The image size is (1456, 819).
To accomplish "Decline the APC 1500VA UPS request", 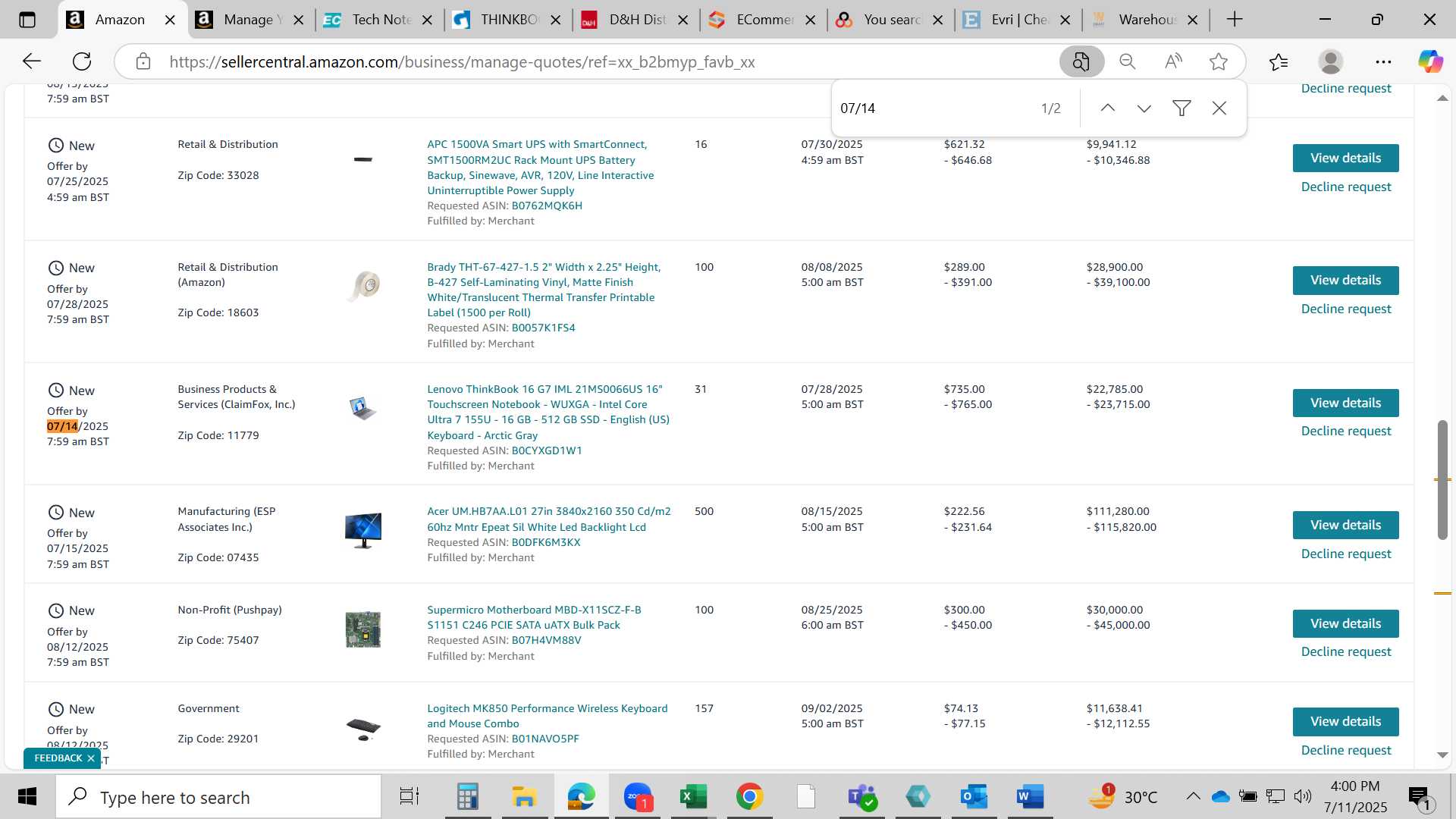I will 1346,187.
